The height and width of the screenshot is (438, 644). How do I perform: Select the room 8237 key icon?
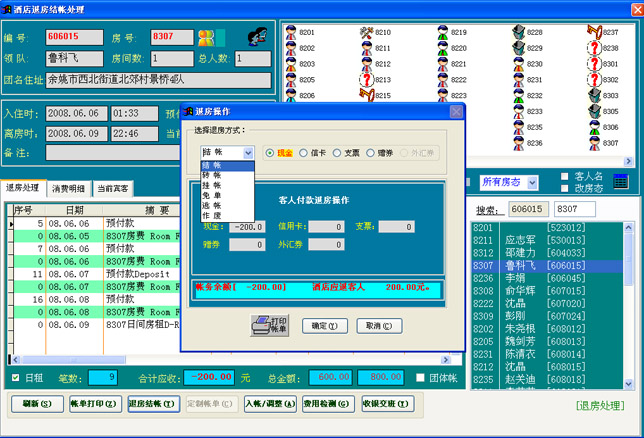[594, 33]
